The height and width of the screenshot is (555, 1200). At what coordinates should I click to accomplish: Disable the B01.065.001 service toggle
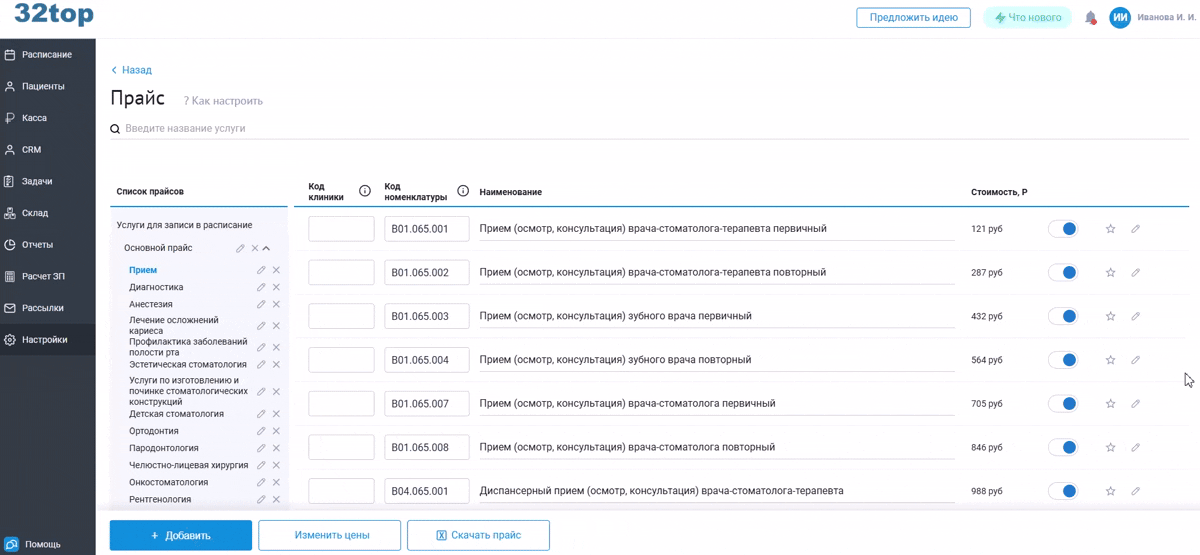(x=1062, y=229)
